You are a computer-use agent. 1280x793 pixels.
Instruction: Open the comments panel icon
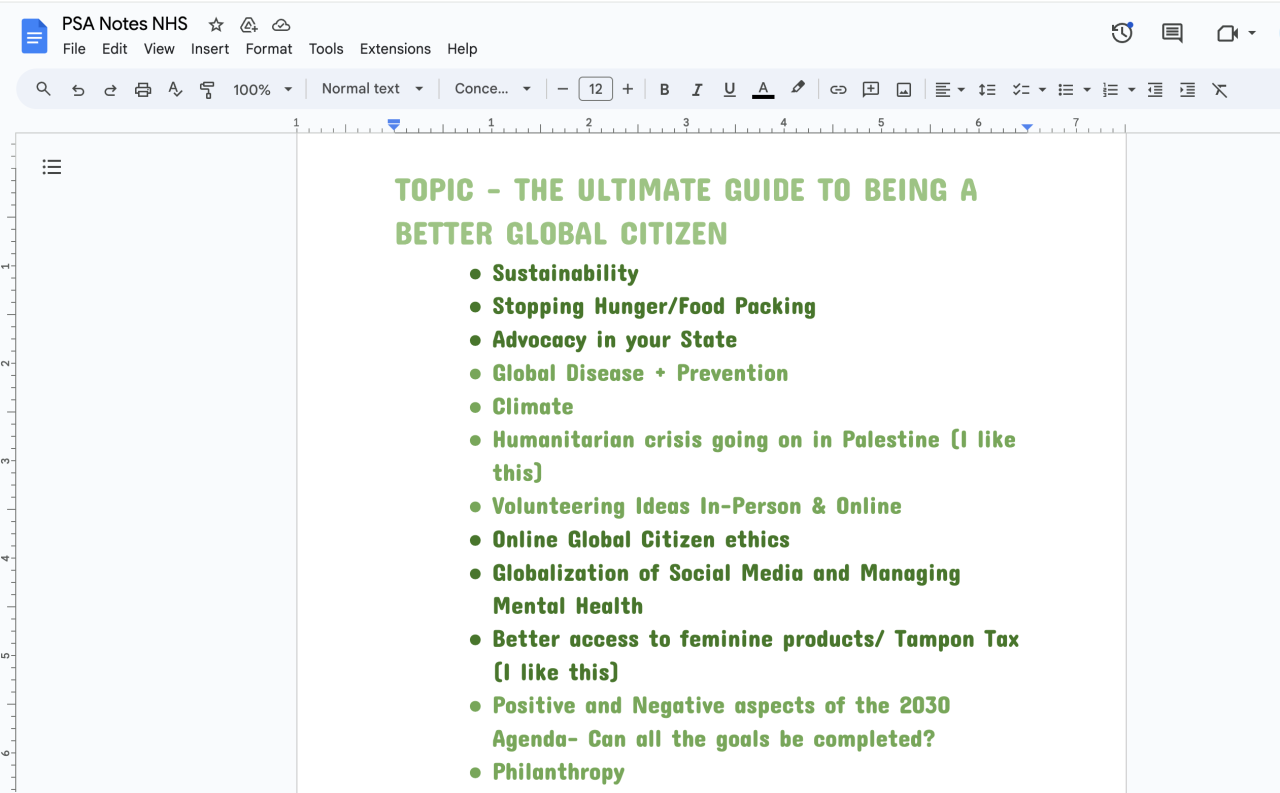click(1172, 33)
